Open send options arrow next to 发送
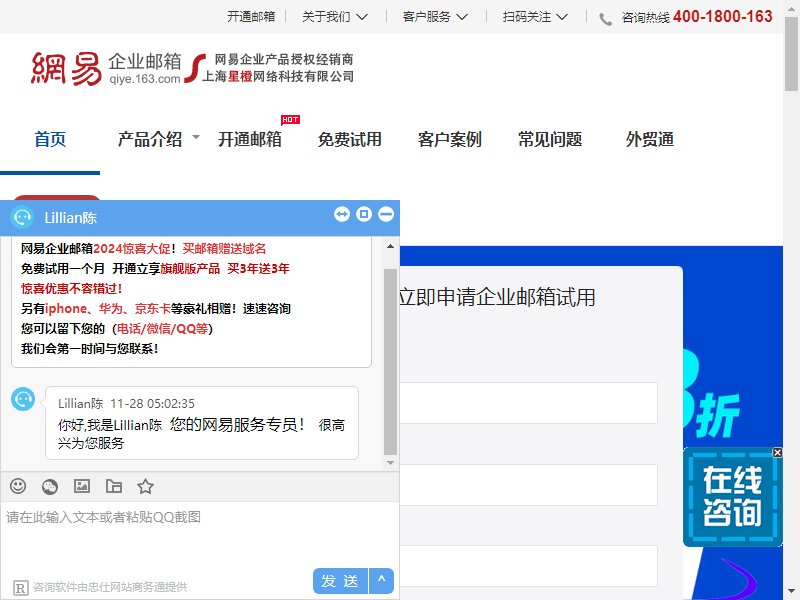The height and width of the screenshot is (600, 800). click(x=381, y=580)
